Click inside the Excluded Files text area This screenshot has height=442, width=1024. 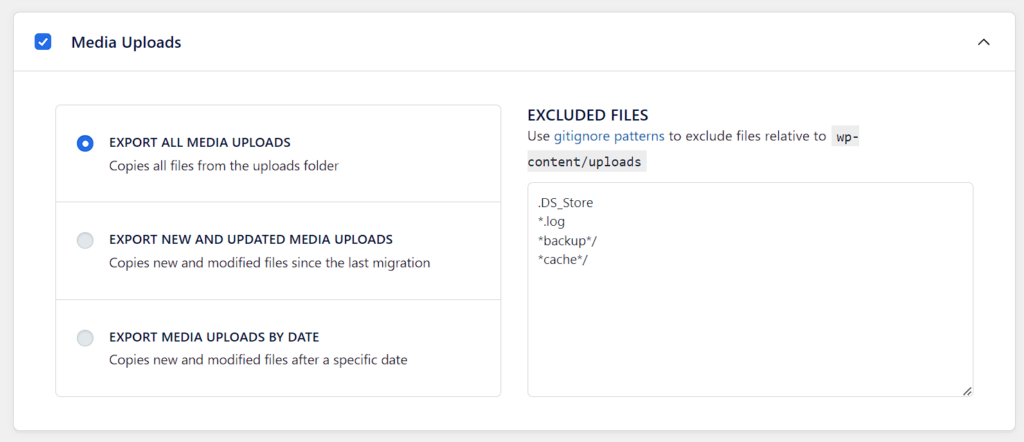pyautogui.click(x=750, y=330)
